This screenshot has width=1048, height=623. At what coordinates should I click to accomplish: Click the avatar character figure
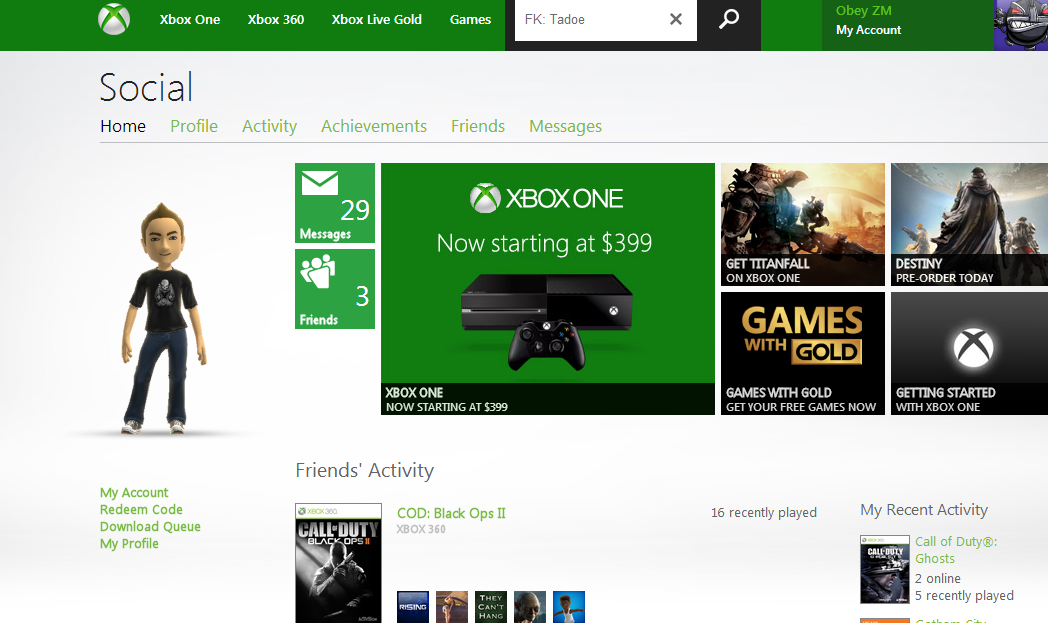162,318
